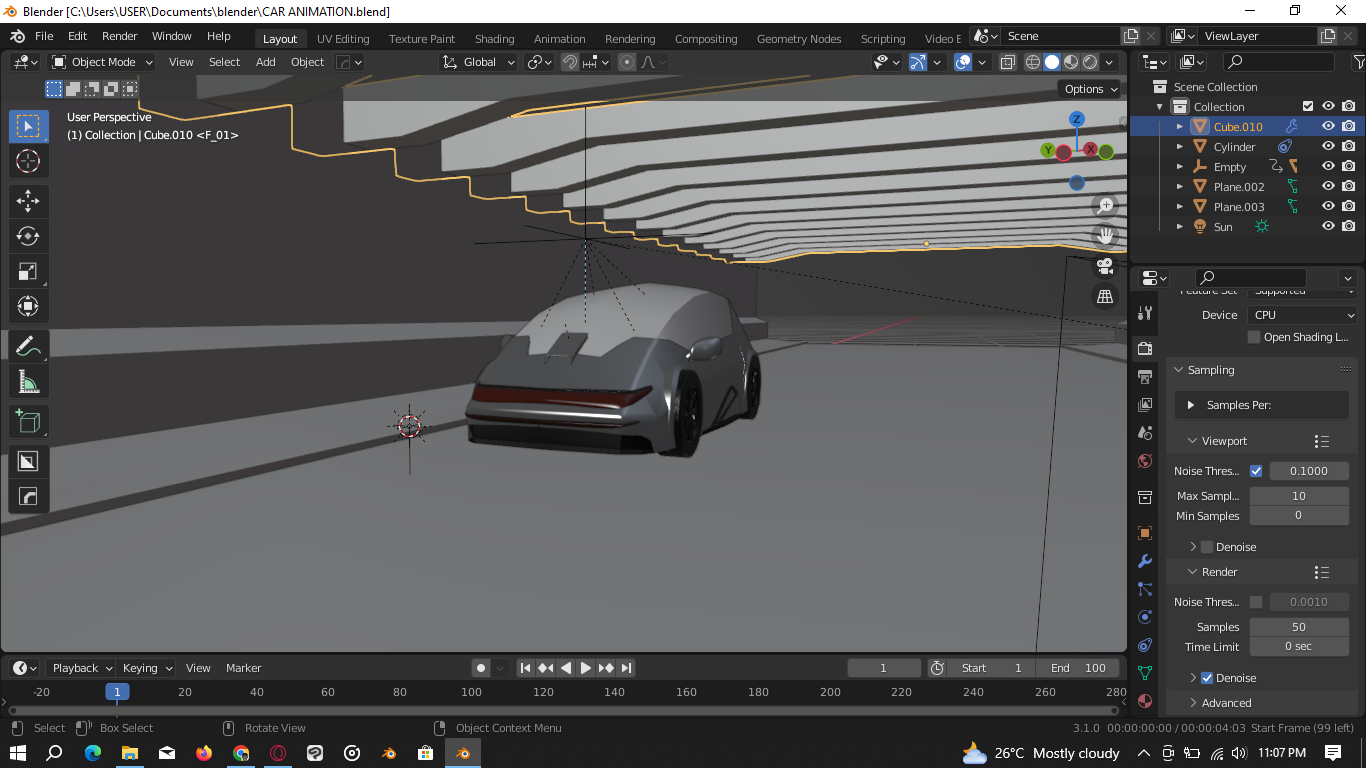Disable Plane.002 in renders camera icon
Viewport: 1366px width, 768px height.
click(1349, 187)
